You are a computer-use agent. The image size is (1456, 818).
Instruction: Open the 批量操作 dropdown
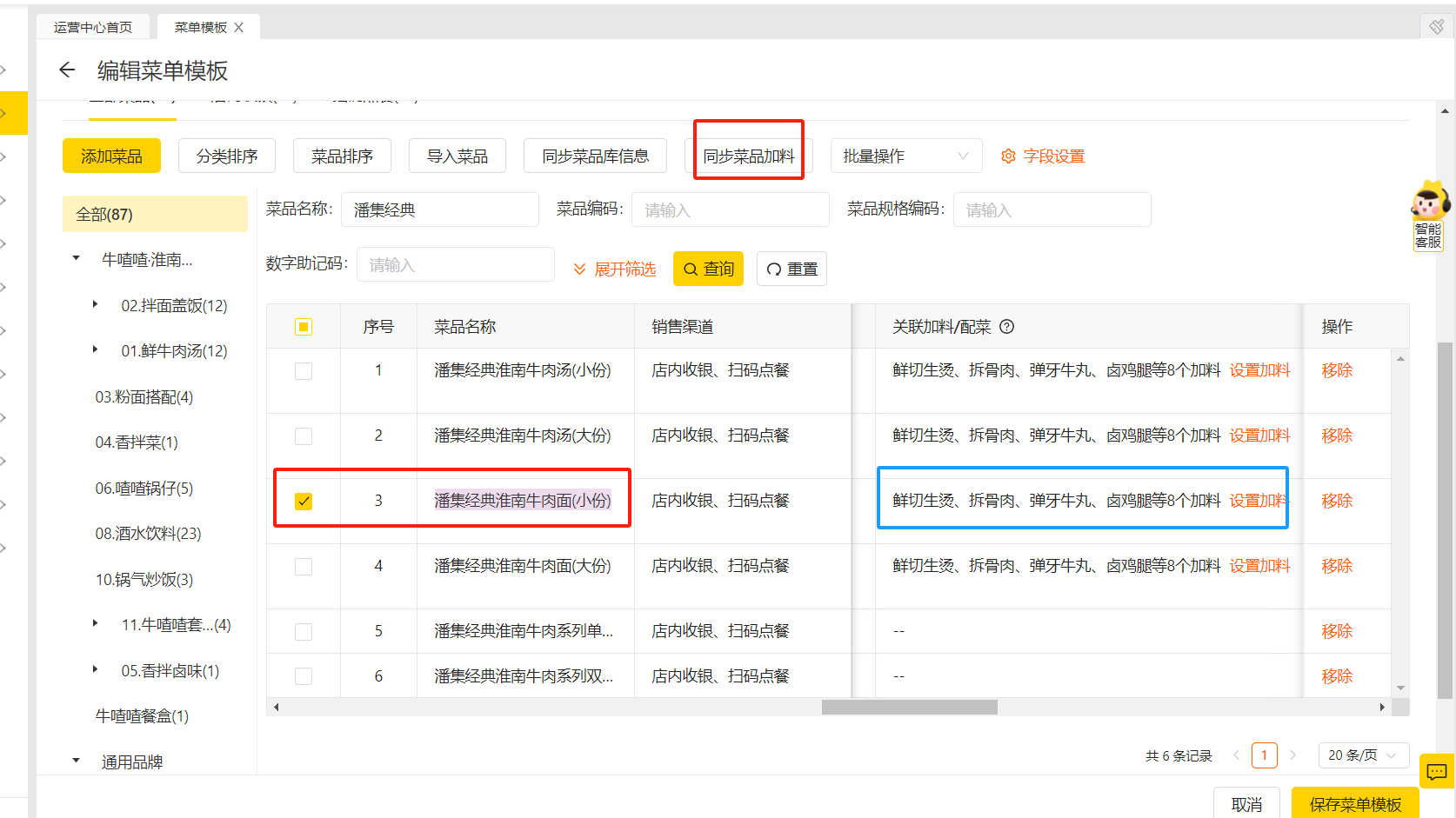point(905,156)
